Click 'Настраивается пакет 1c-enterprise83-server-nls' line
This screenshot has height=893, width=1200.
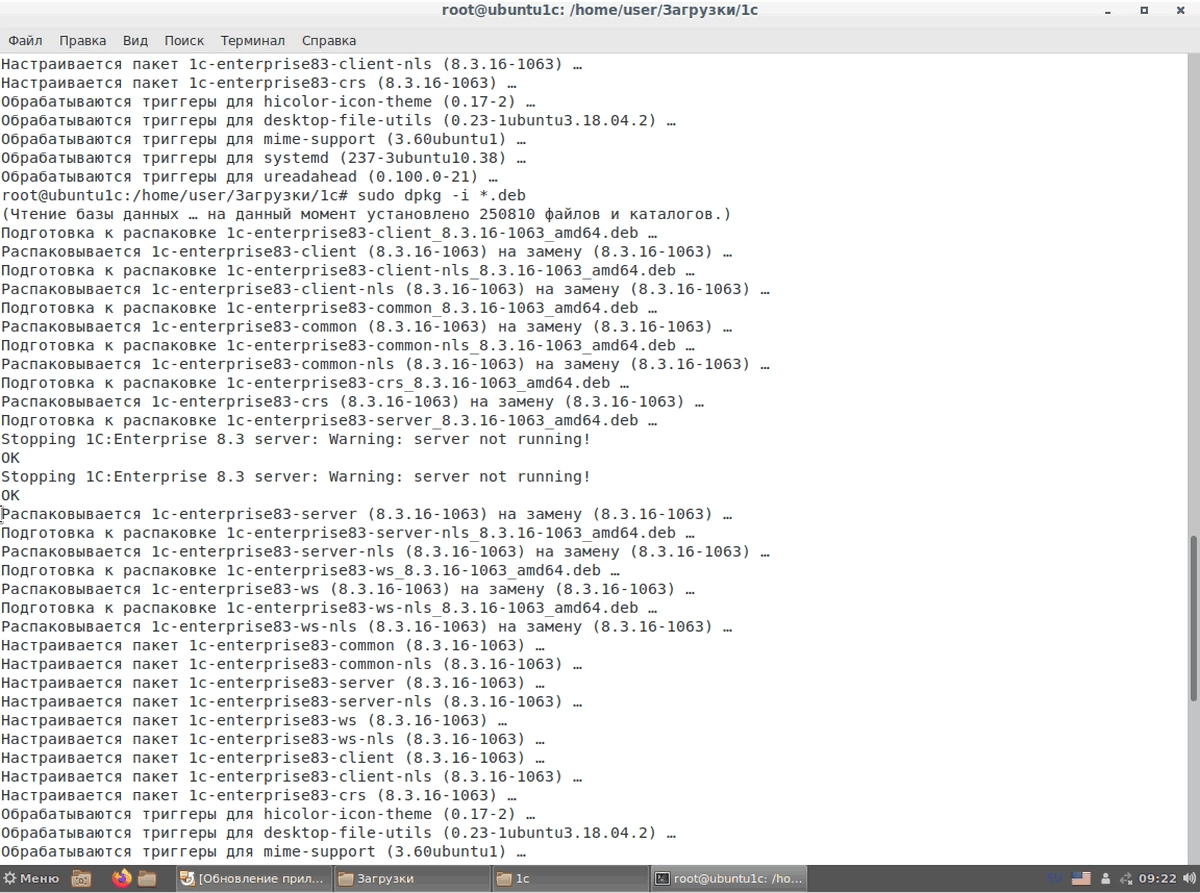(x=292, y=701)
